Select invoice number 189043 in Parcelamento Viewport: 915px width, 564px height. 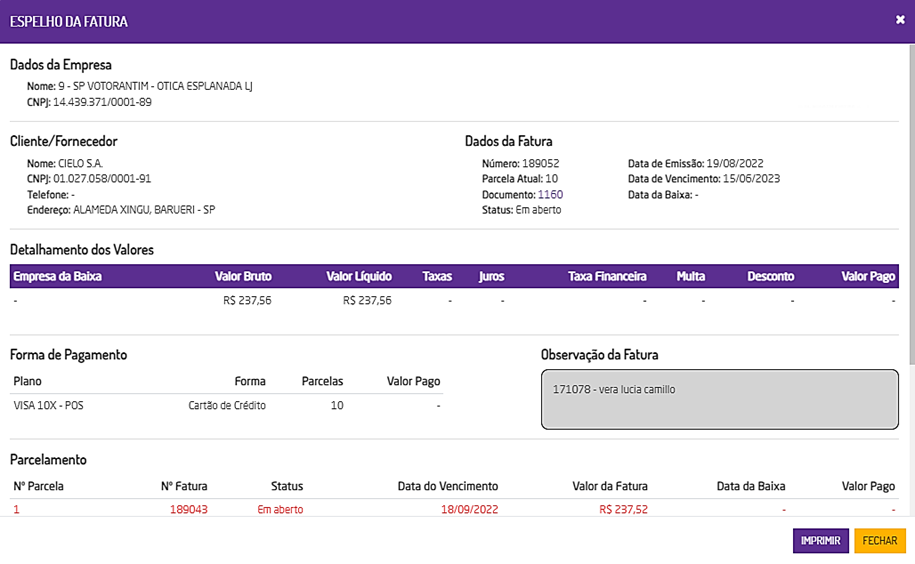pyautogui.click(x=189, y=509)
